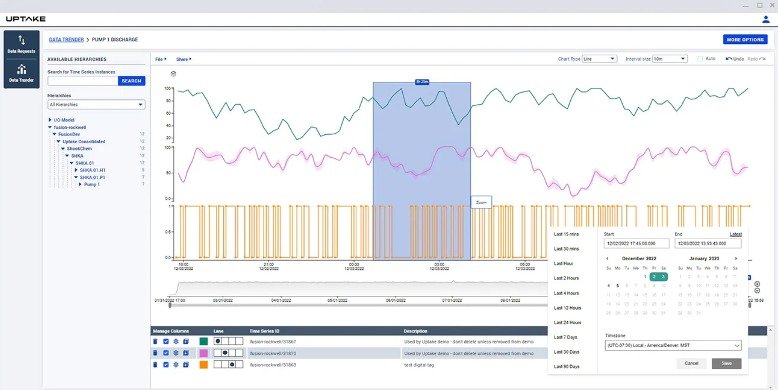Click the time series search field

(x=83, y=81)
